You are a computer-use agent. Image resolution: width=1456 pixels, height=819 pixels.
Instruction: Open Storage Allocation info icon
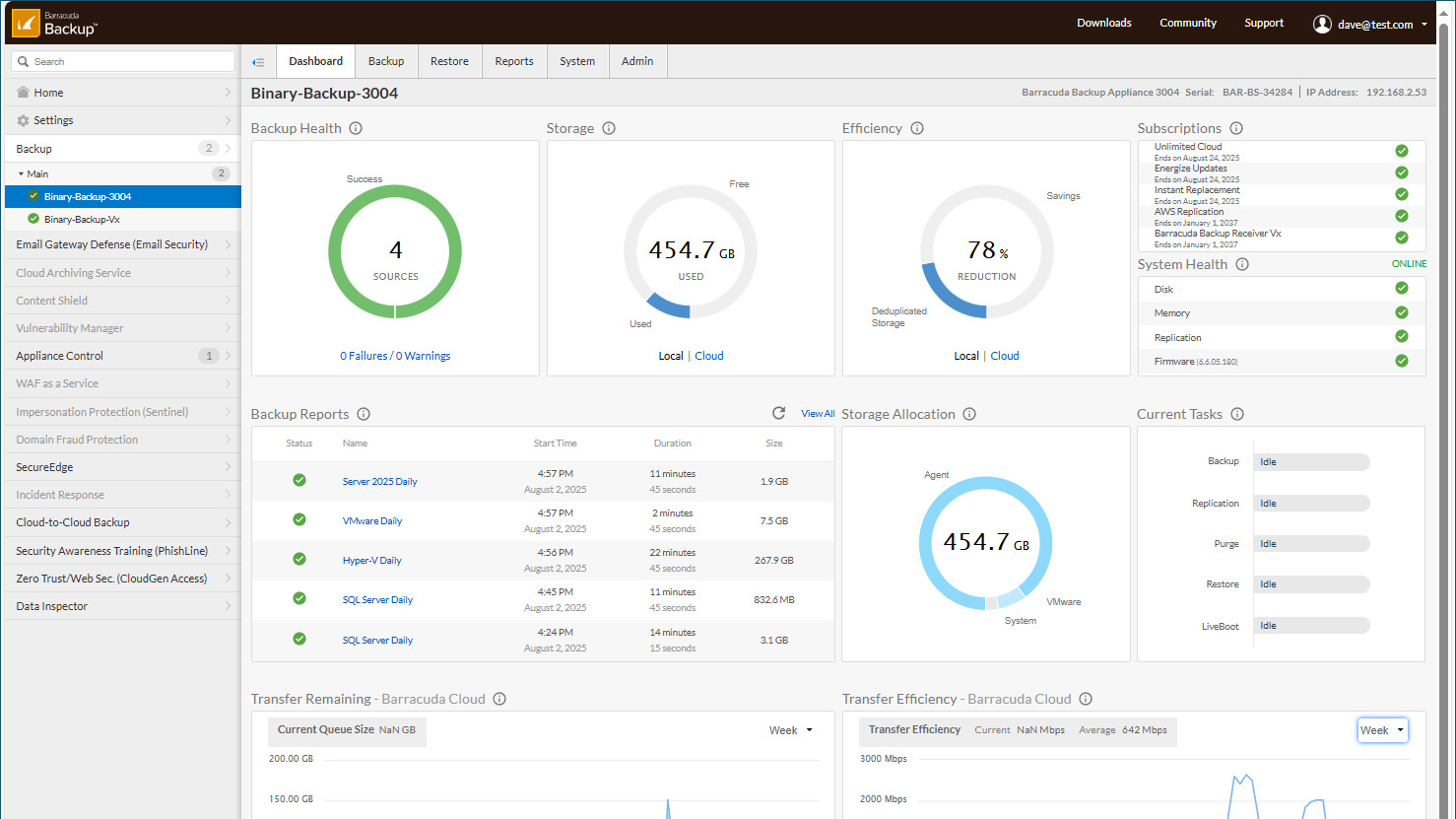(969, 414)
